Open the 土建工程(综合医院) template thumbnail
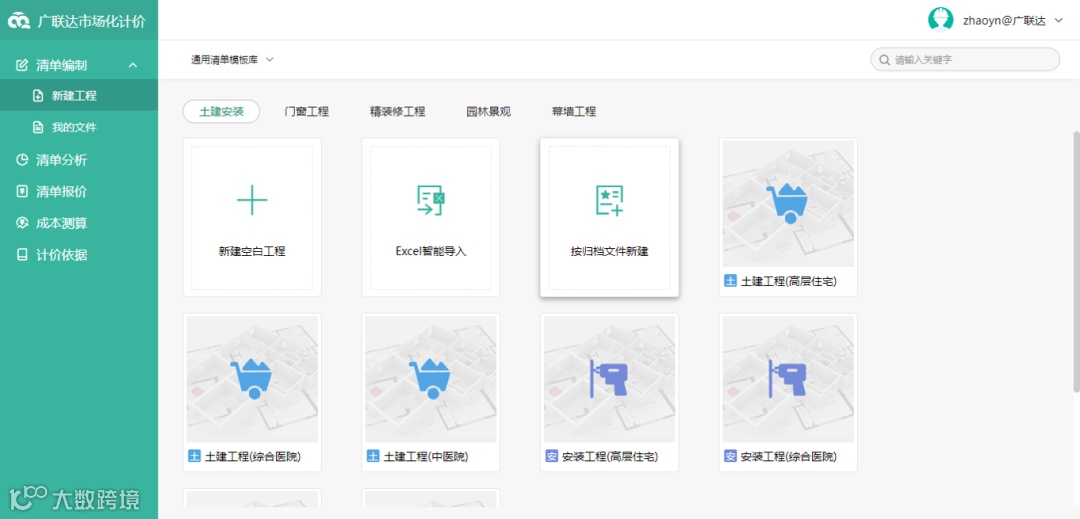Viewport: 1080px width, 519px height. (252, 379)
